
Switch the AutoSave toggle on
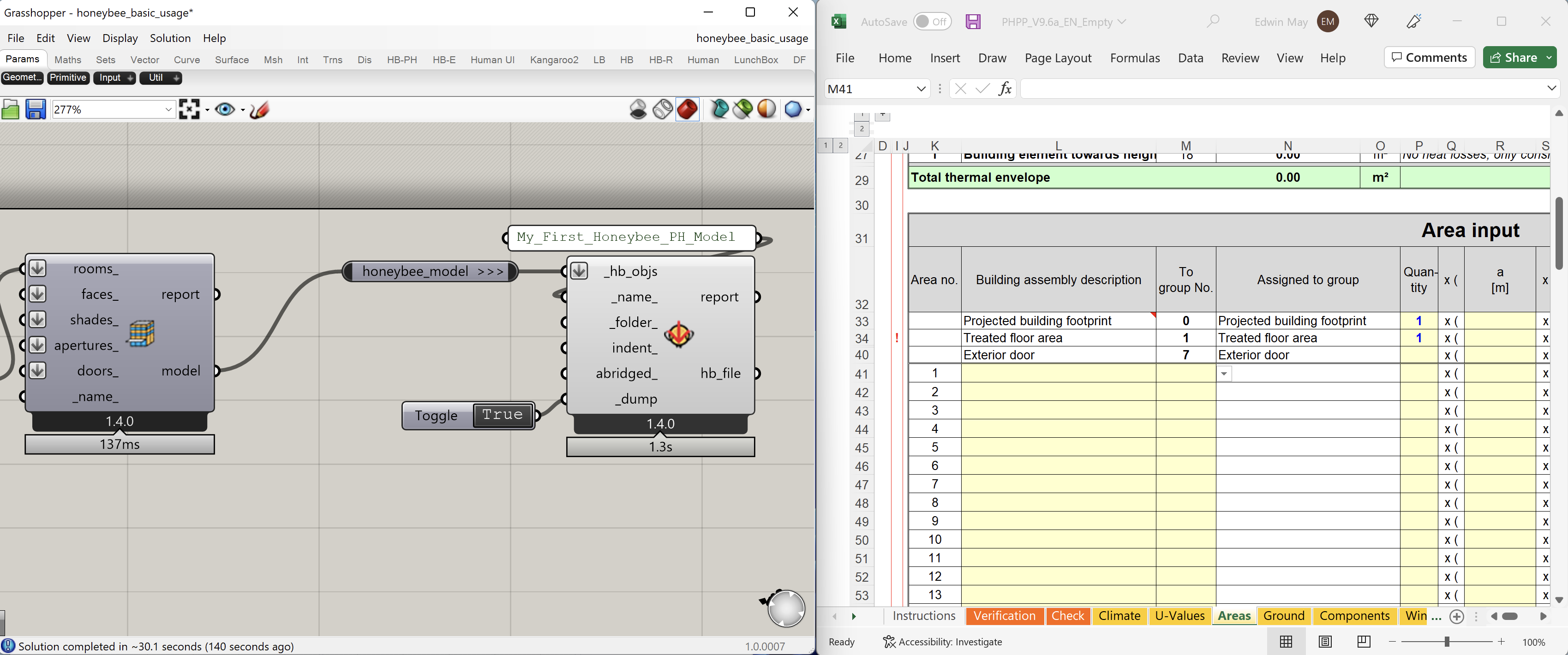pos(933,21)
